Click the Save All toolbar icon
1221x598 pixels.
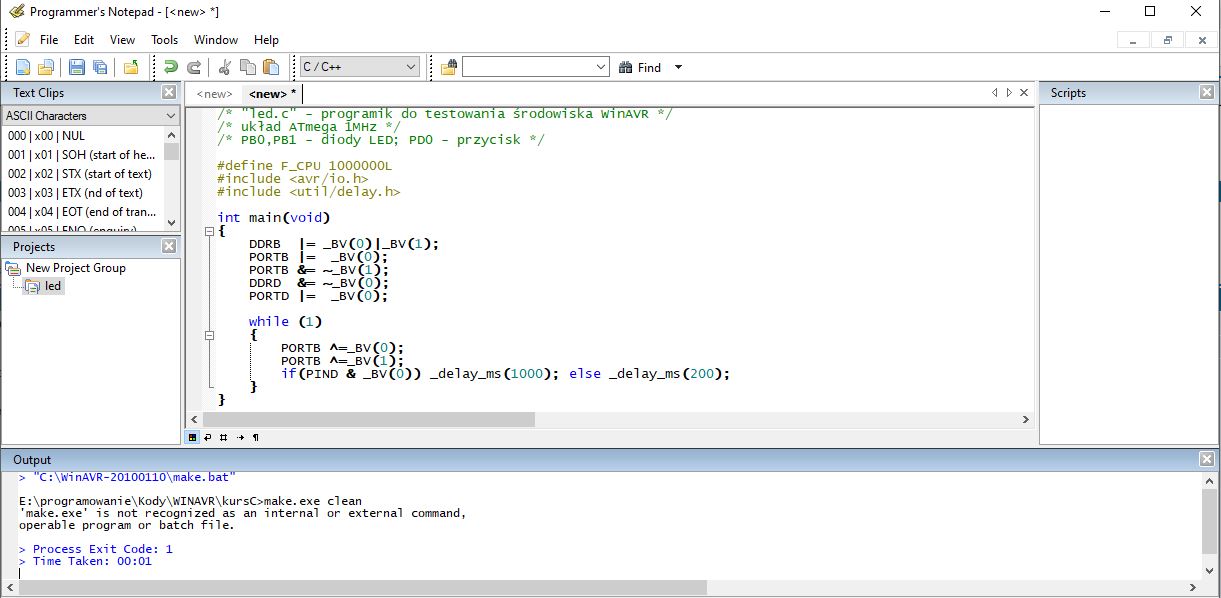(100, 67)
